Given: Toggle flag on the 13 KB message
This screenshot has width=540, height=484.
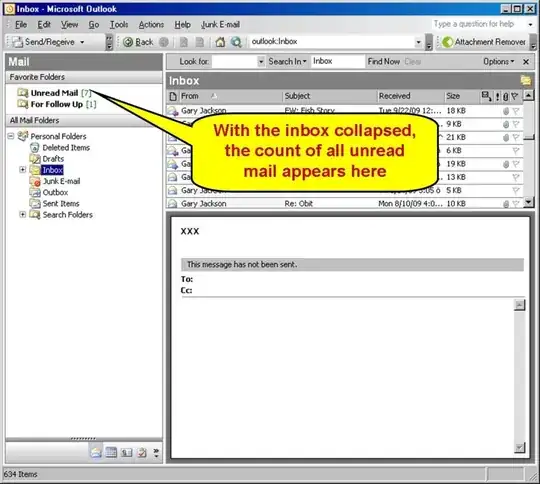Looking at the screenshot, I should pyautogui.click(x=516, y=177).
